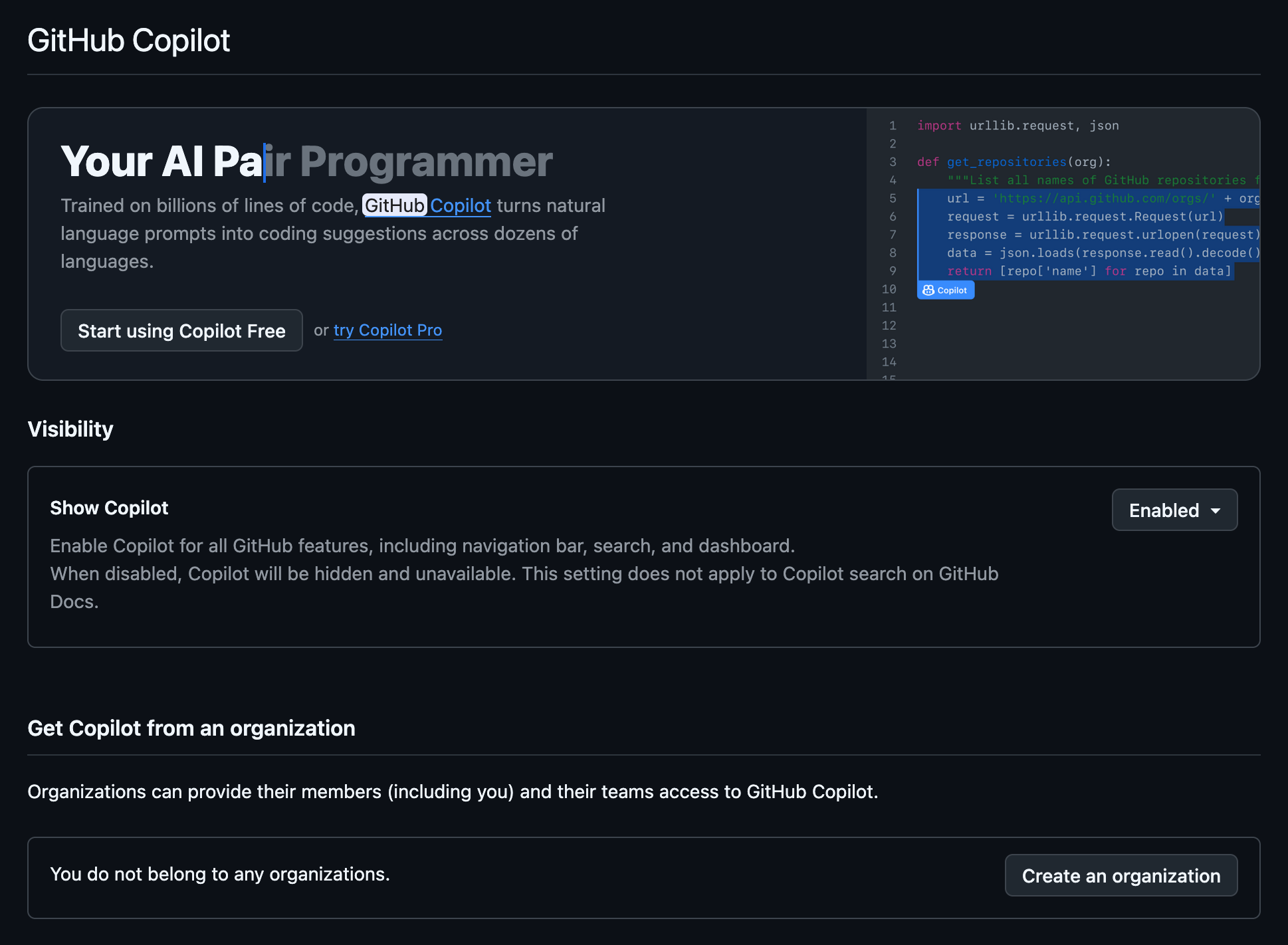The width and height of the screenshot is (1288, 945).
Task: Click the highlighted GitHub word in description
Action: click(x=394, y=206)
